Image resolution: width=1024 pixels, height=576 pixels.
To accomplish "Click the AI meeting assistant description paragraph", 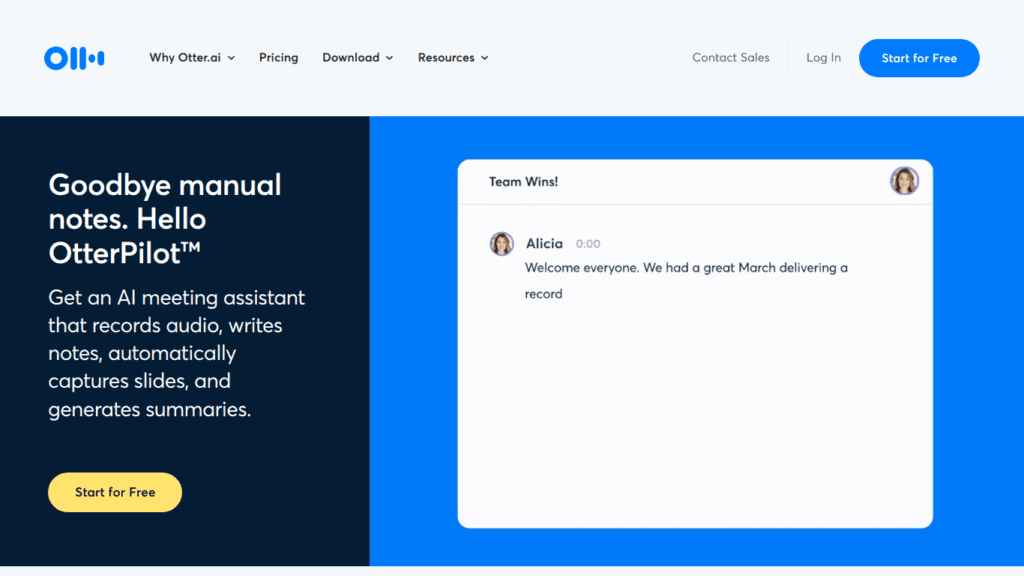I will (176, 354).
